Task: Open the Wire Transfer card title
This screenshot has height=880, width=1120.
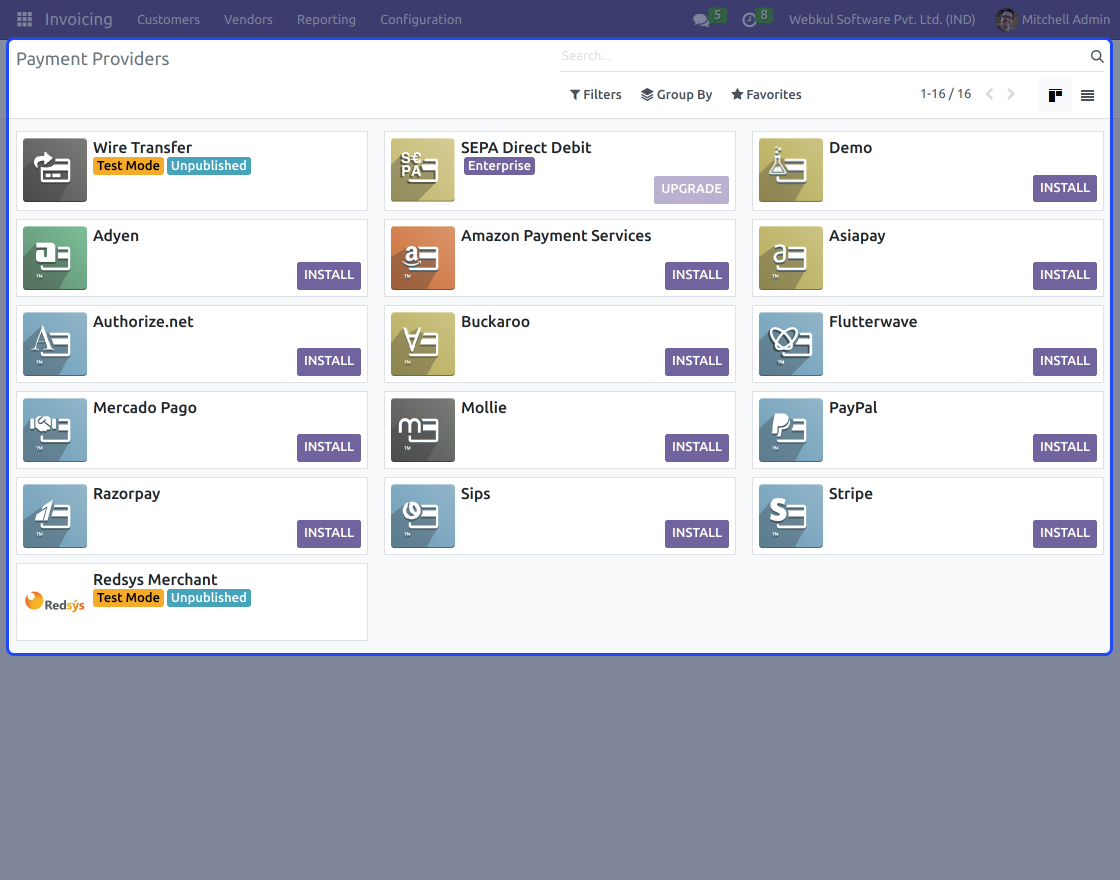Action: pyautogui.click(x=142, y=148)
